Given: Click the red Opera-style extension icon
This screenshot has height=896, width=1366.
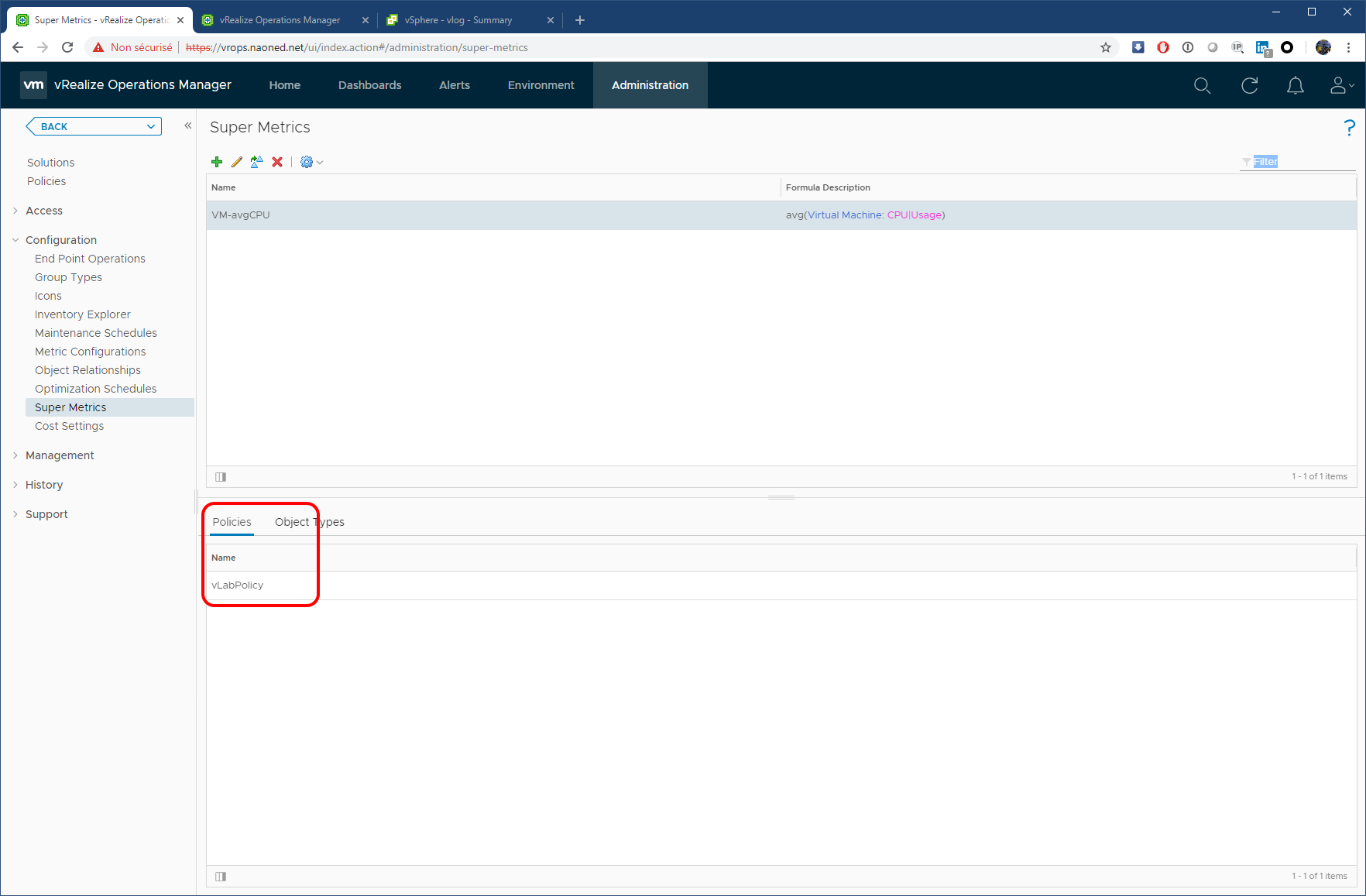Looking at the screenshot, I should pyautogui.click(x=1163, y=47).
